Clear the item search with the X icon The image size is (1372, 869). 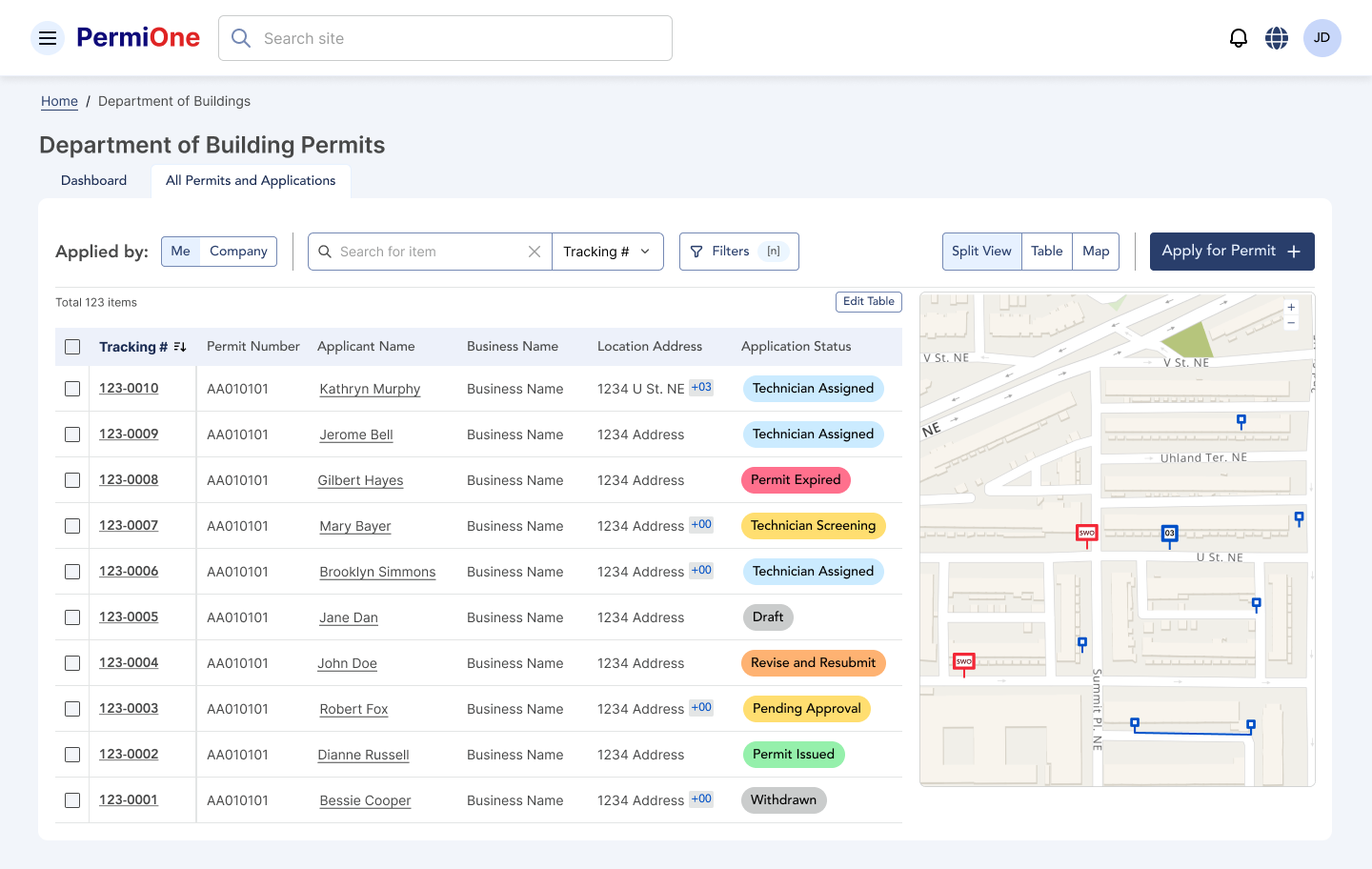(x=535, y=252)
